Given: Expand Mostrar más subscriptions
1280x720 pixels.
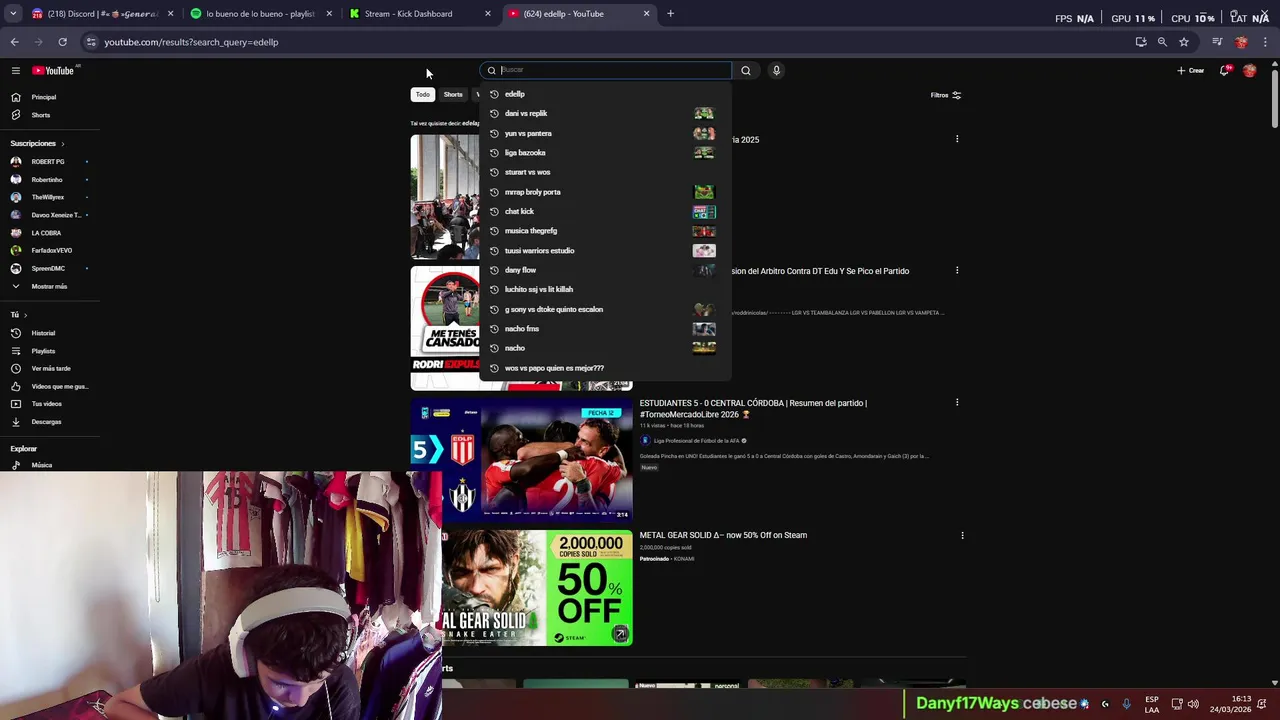Looking at the screenshot, I should click(x=48, y=286).
